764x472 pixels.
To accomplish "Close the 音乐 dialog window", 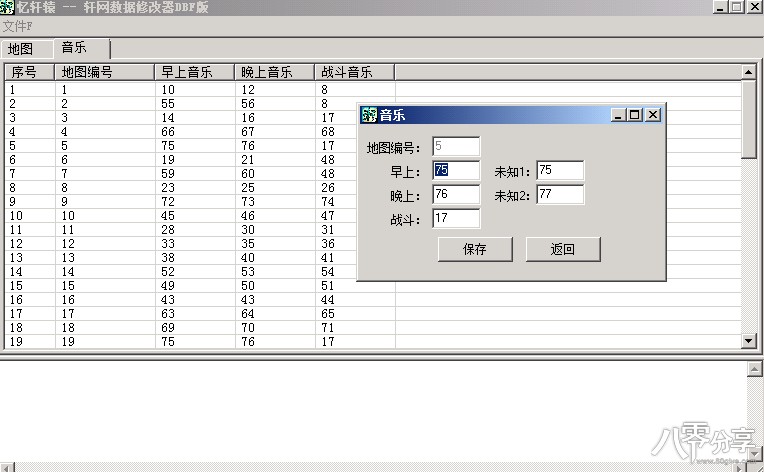I will point(653,115).
